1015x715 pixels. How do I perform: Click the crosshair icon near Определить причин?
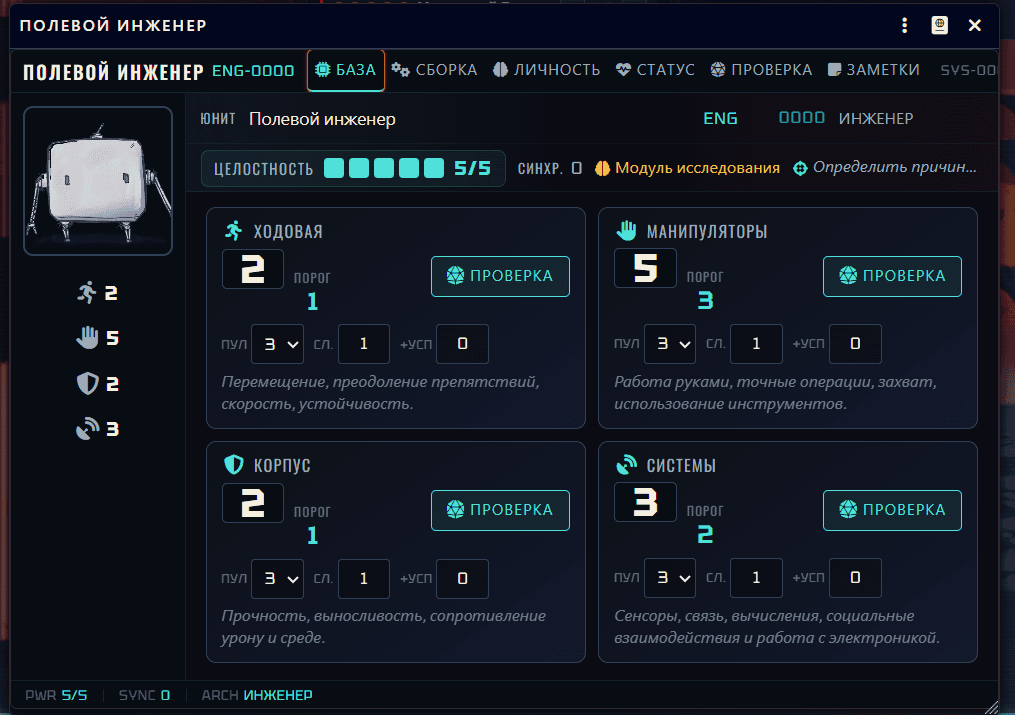click(x=800, y=168)
